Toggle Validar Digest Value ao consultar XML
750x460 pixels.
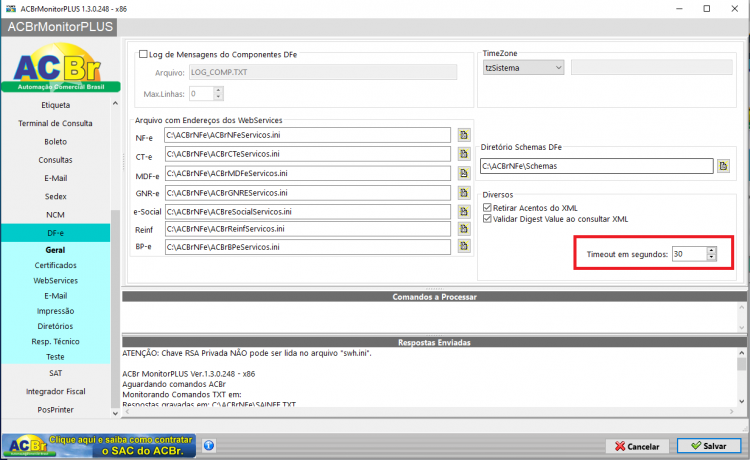point(487,219)
